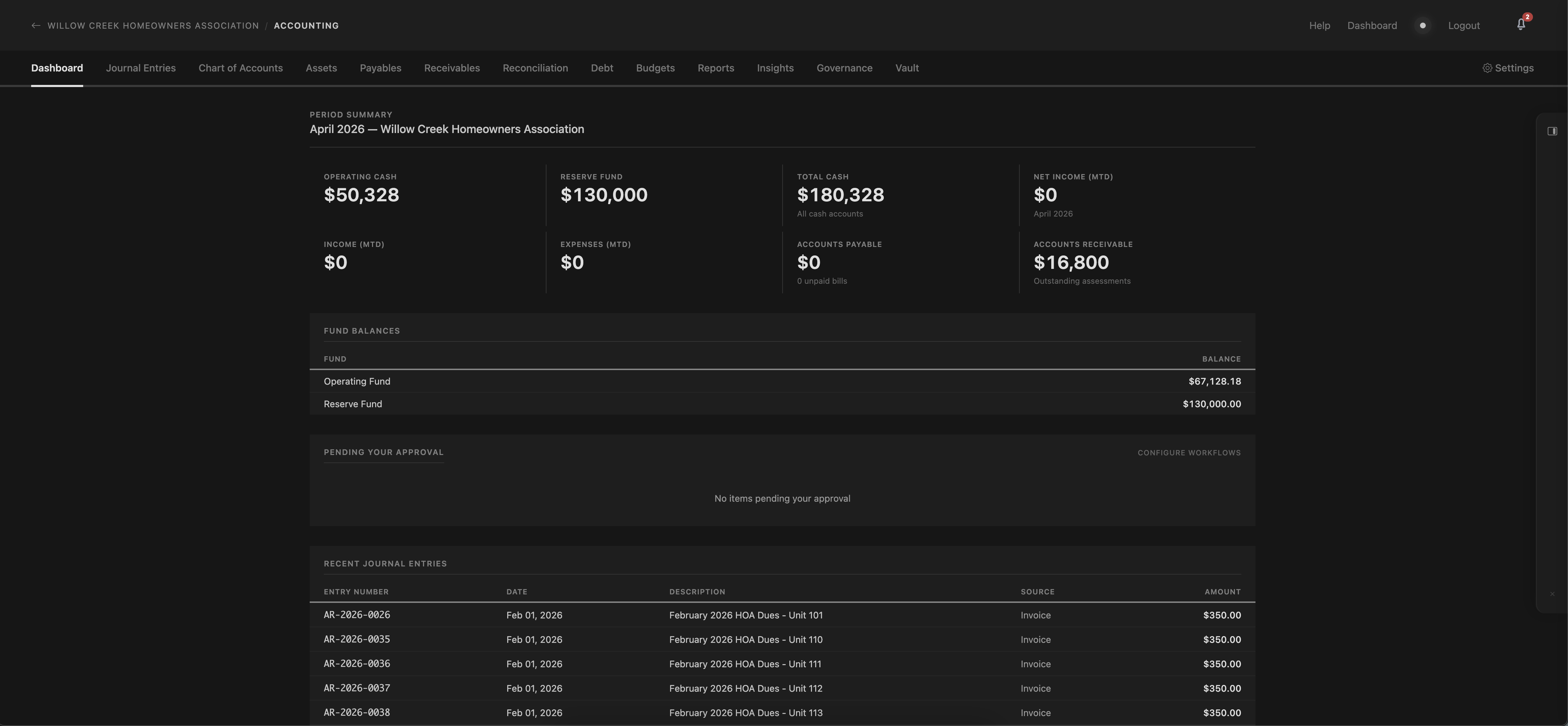Select the Operating Fund row
Viewport: 1568px width, 726px height.
click(782, 381)
